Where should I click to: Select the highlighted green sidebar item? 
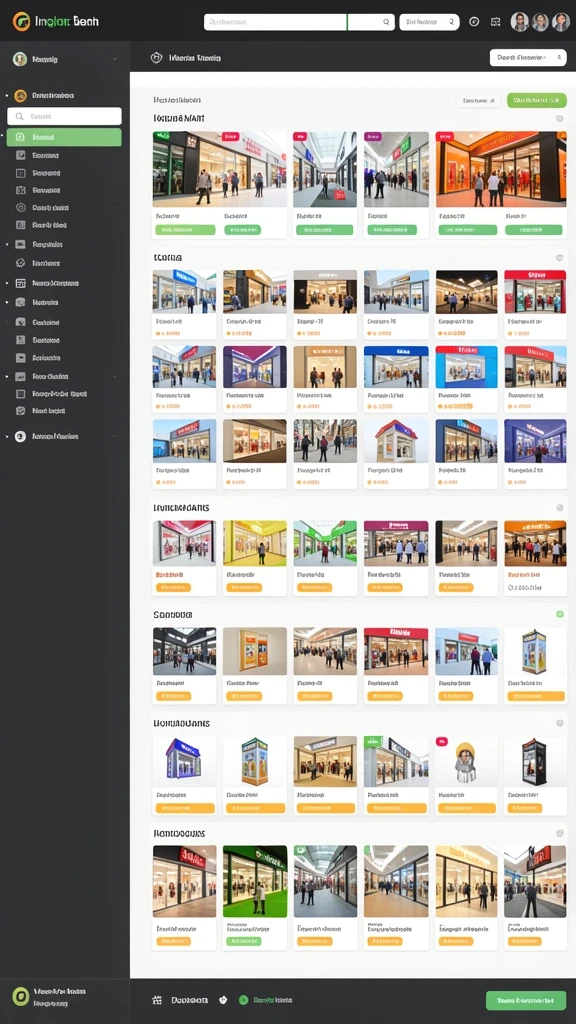click(x=64, y=137)
